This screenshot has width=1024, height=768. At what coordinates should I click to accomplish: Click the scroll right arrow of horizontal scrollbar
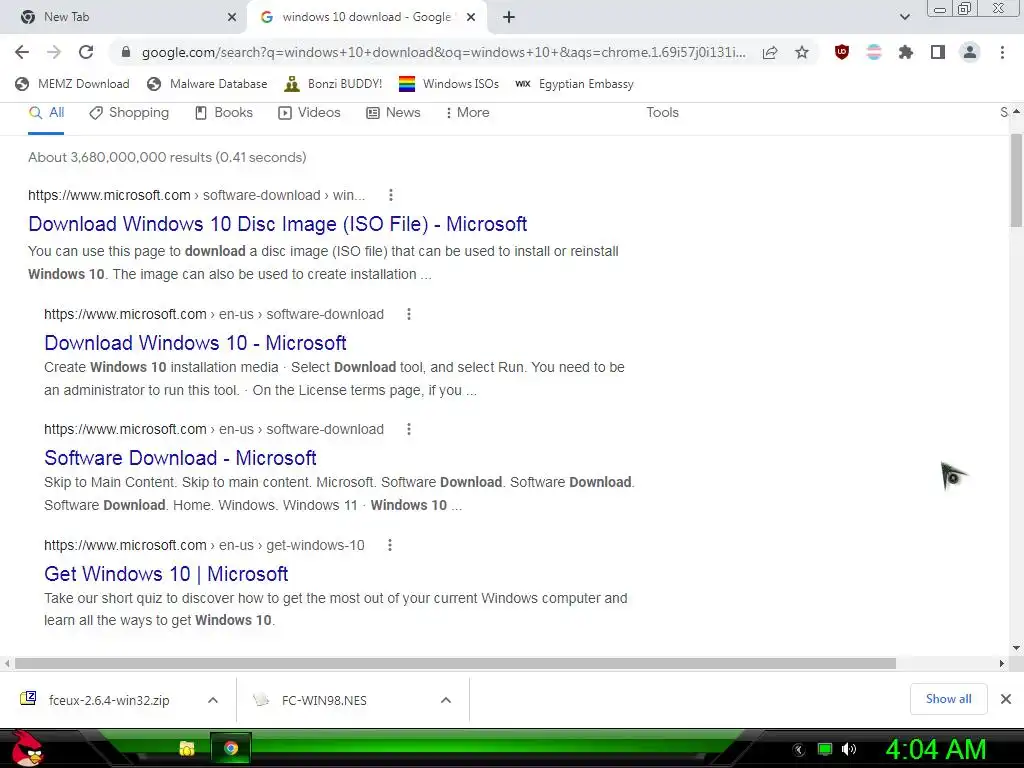pyautogui.click(x=1001, y=664)
